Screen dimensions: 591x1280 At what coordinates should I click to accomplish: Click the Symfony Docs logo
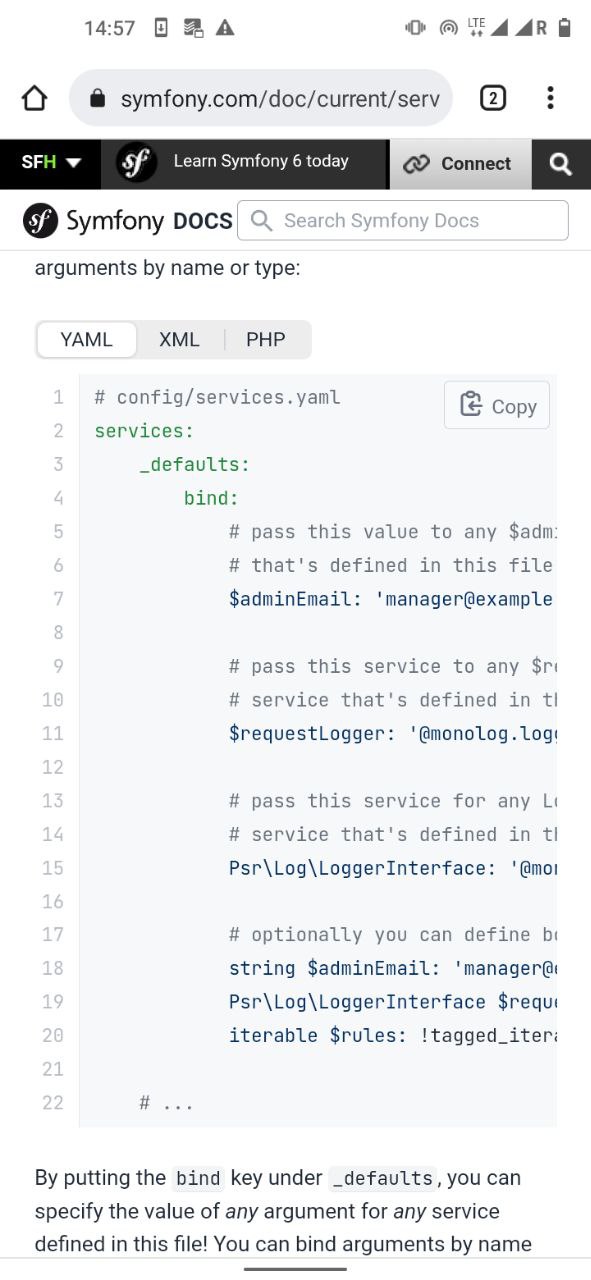(x=128, y=221)
